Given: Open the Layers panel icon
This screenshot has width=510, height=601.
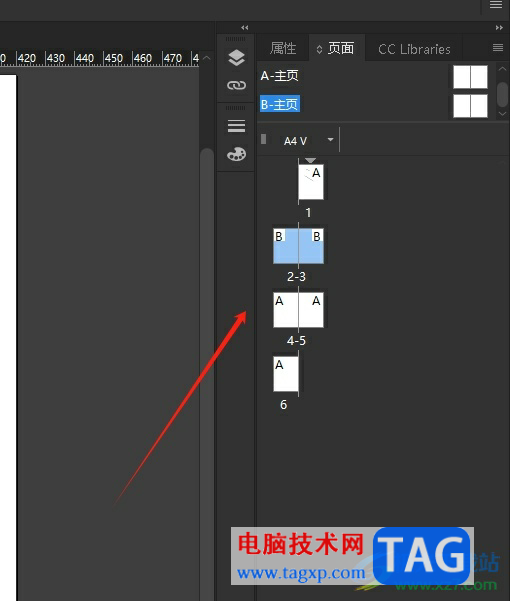Looking at the screenshot, I should point(236,57).
